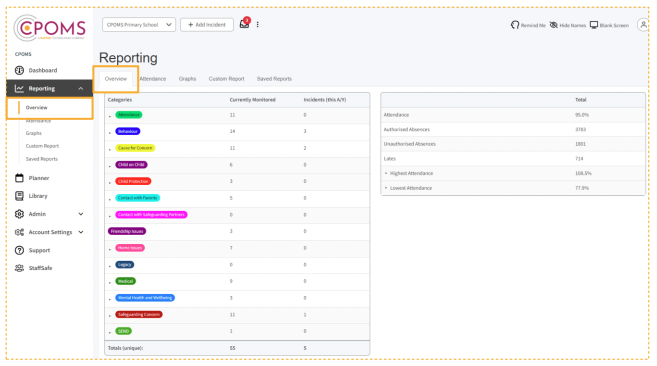Toggle Blank Screen mode
Screen dimensions: 657x366
(x=609, y=25)
